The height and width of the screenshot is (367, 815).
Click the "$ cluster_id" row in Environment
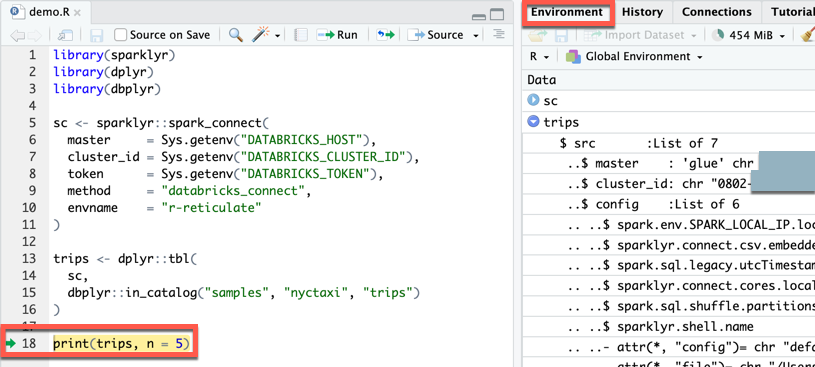668,184
